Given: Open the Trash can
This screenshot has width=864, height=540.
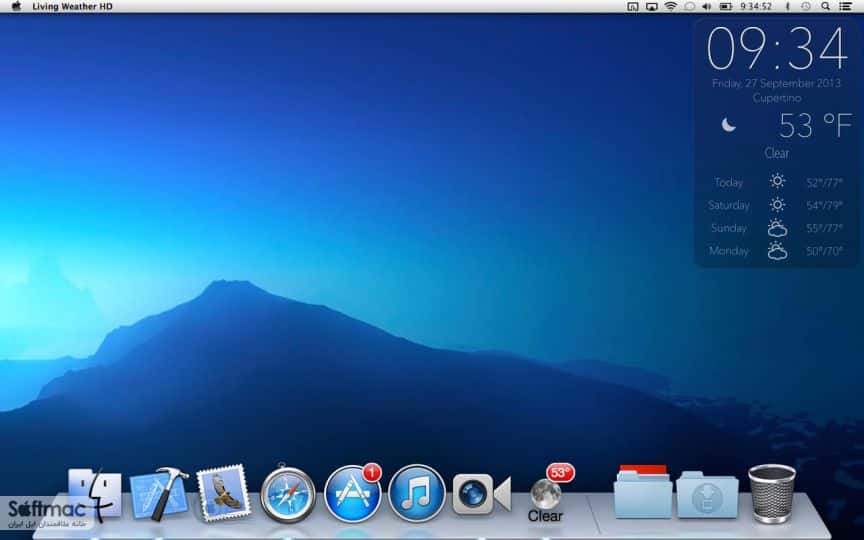Looking at the screenshot, I should (x=772, y=493).
